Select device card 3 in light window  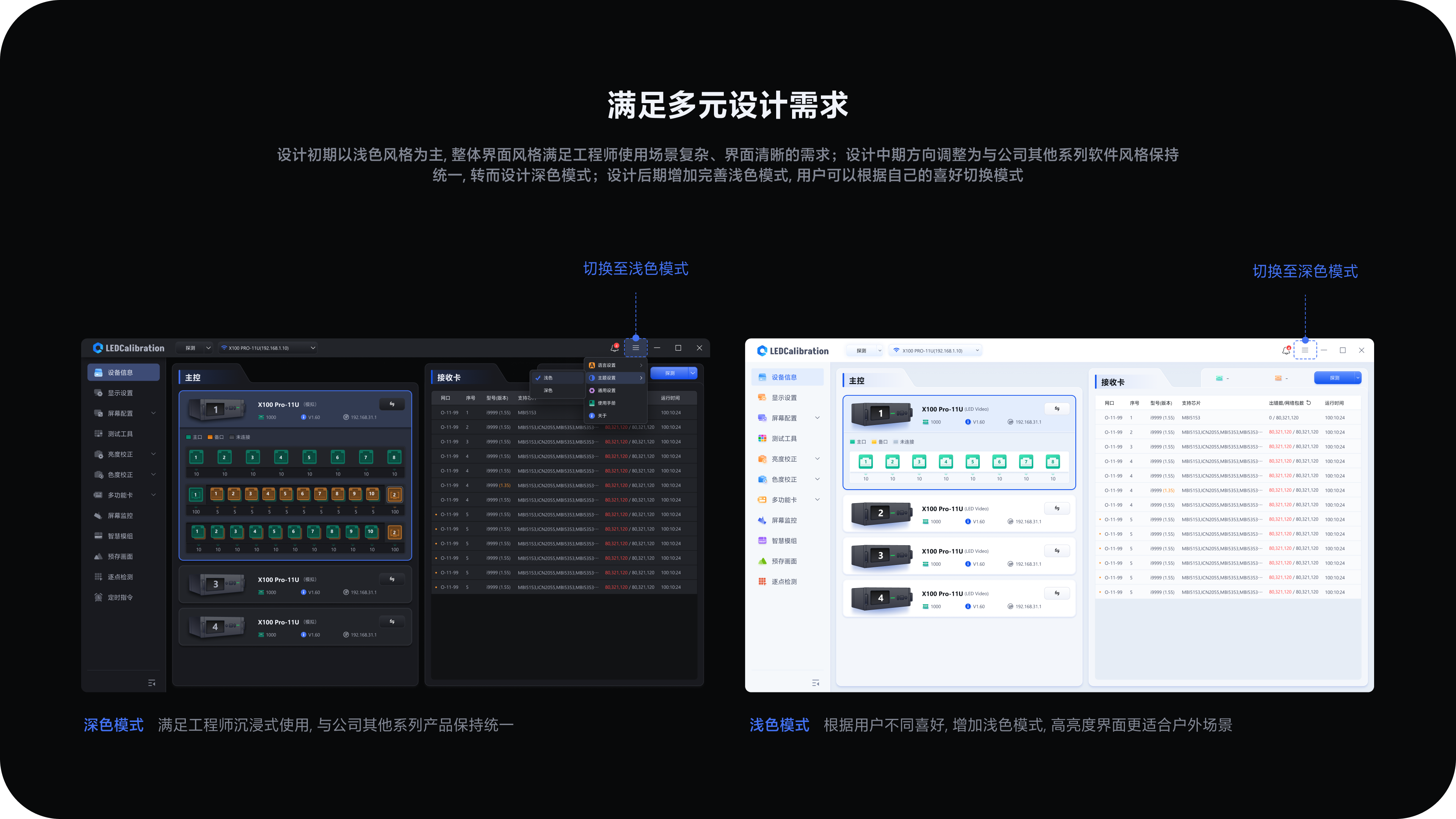click(959, 555)
